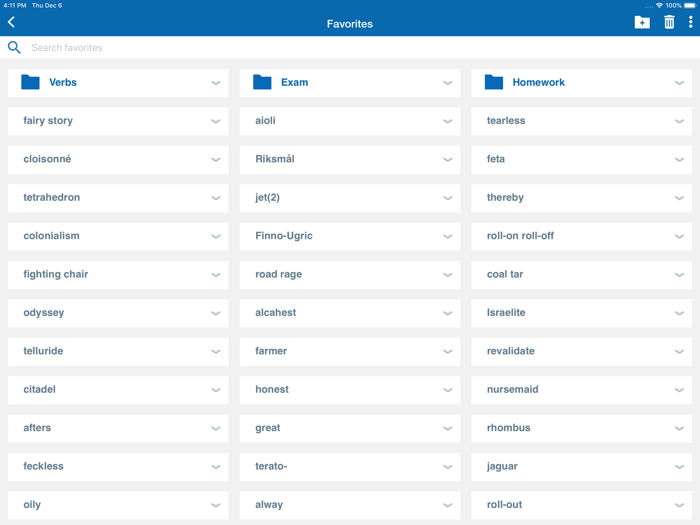Viewport: 700px width, 525px height.
Task: Expand the chevron for road rage
Action: click(447, 275)
